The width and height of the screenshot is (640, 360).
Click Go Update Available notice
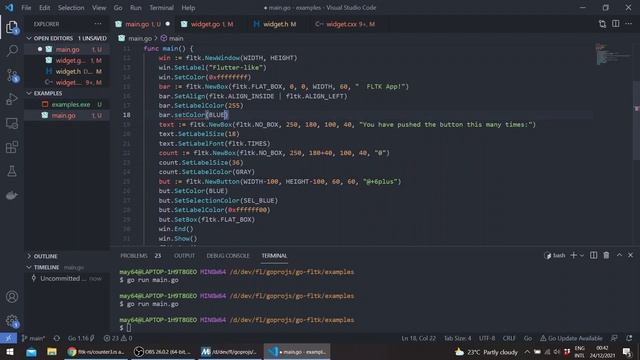(x=571, y=338)
